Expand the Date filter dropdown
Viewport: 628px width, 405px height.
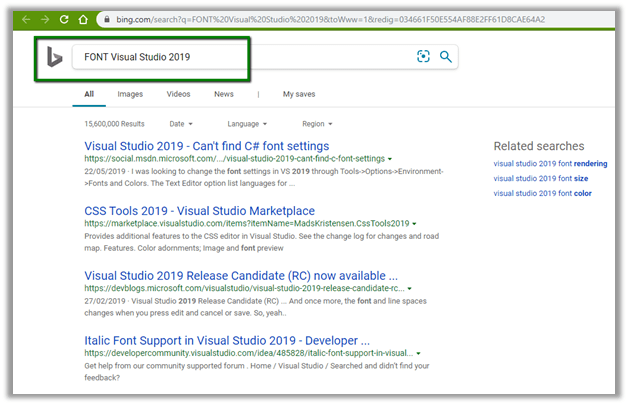(182, 124)
